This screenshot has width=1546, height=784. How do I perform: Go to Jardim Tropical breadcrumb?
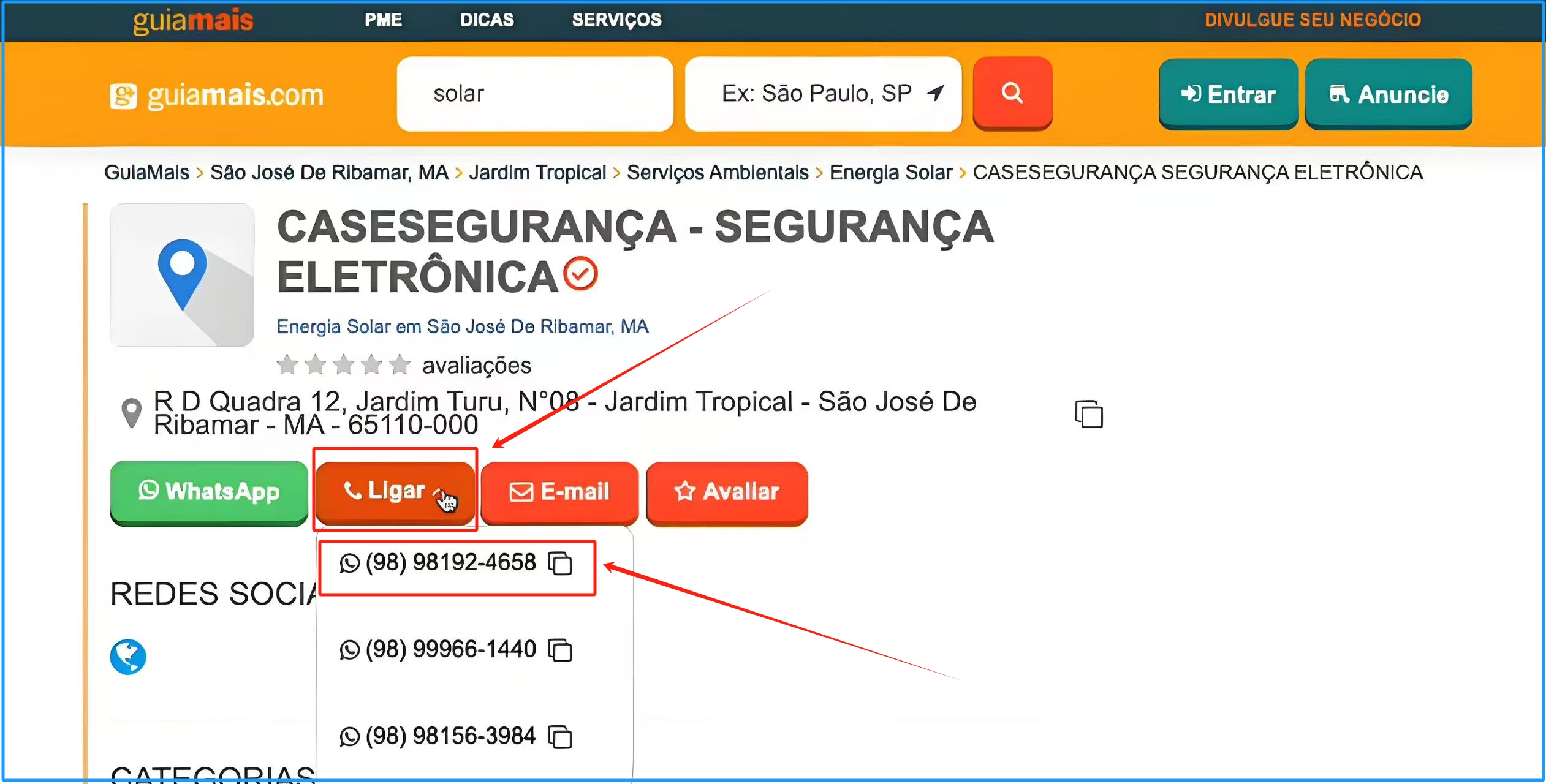click(x=537, y=173)
